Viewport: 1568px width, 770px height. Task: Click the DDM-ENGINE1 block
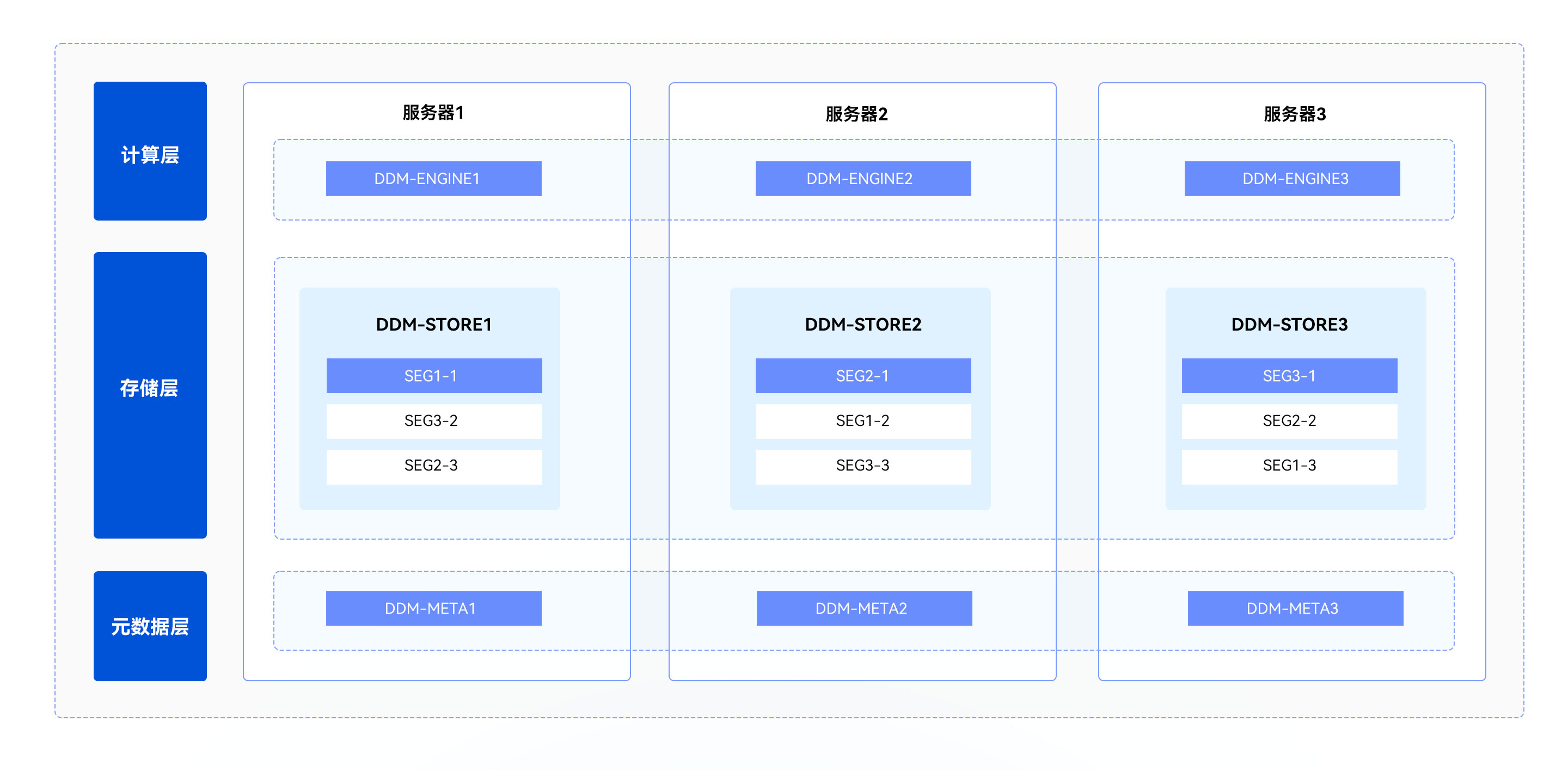433,179
